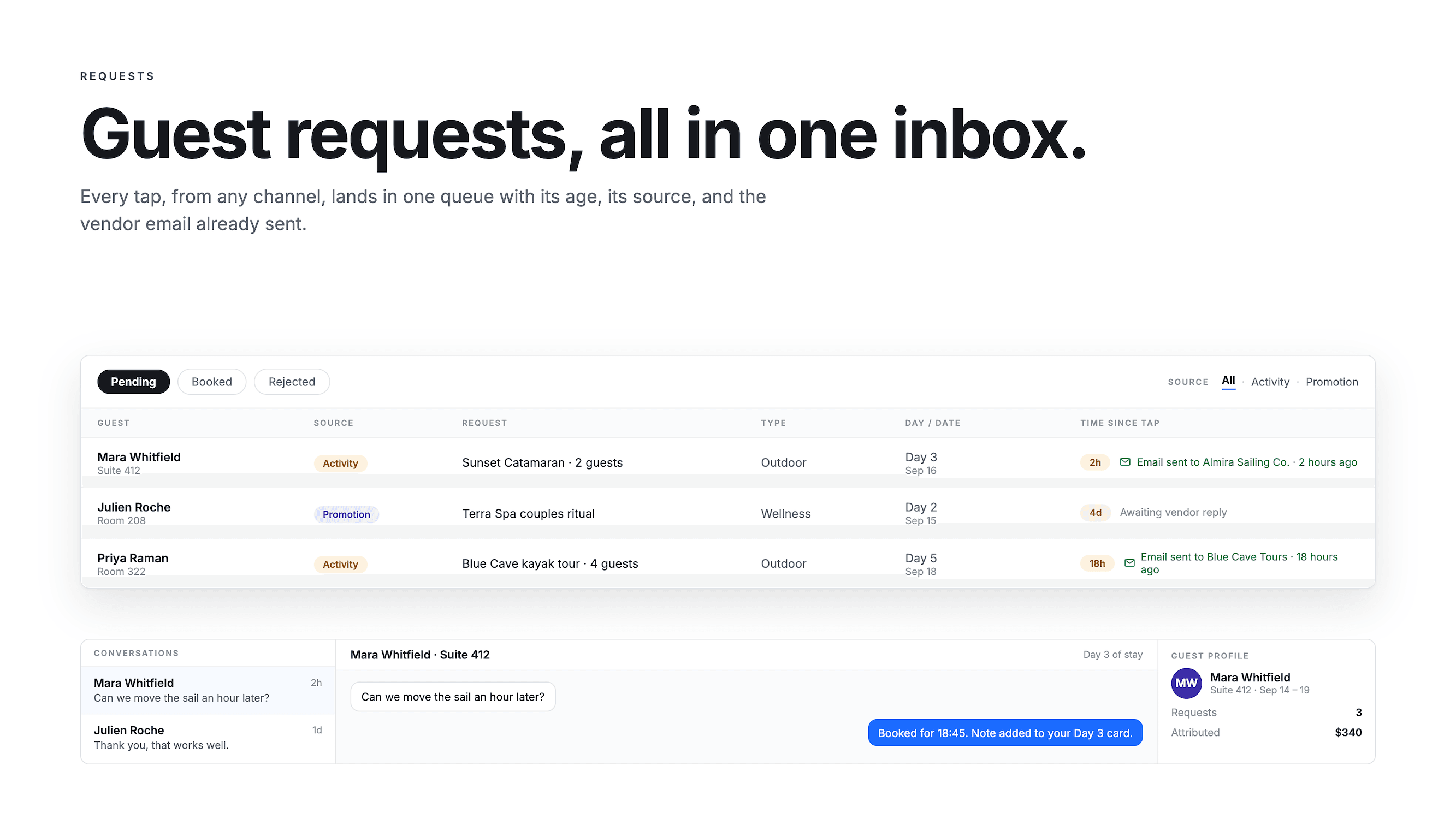Click the 18h time badge
This screenshot has width=1456, height=819.
(x=1097, y=563)
